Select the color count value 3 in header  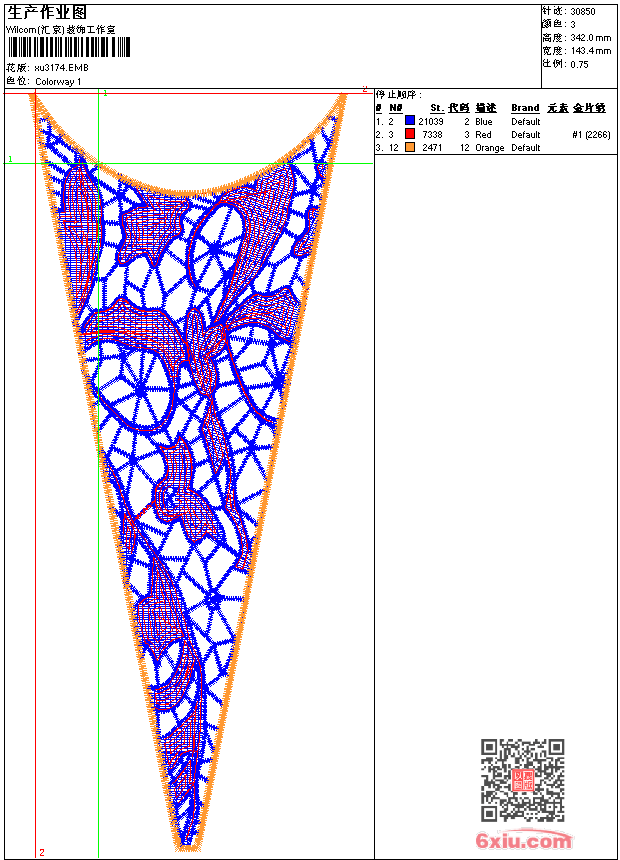[573, 25]
